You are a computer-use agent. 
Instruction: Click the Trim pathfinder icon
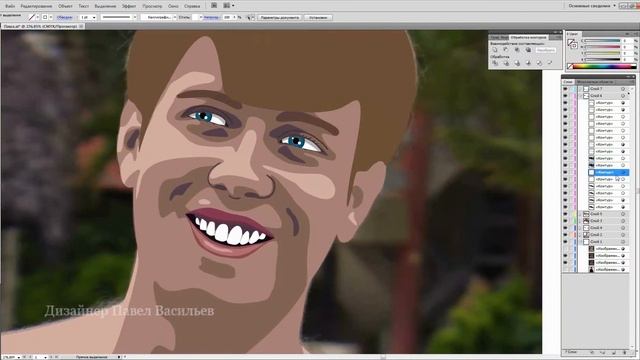506,63
